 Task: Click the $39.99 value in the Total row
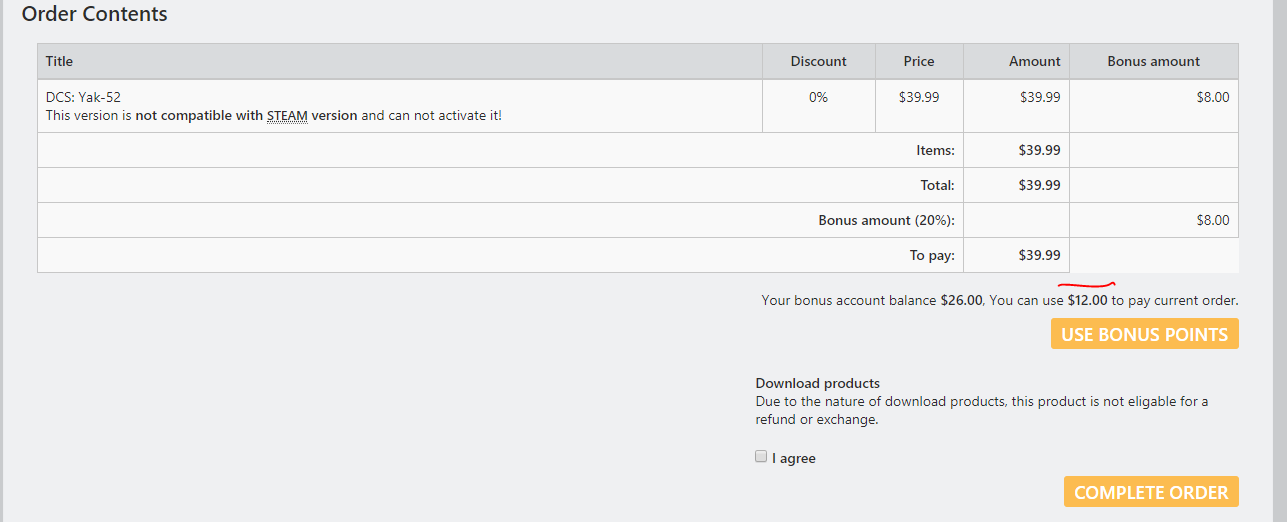(1039, 185)
